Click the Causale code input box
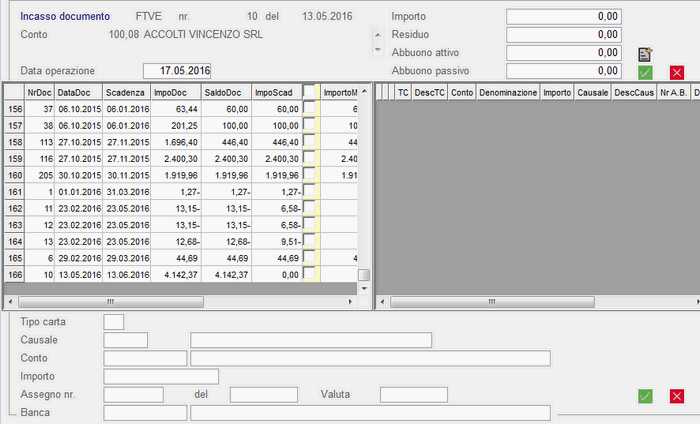This screenshot has width=700, height=424. 125,340
